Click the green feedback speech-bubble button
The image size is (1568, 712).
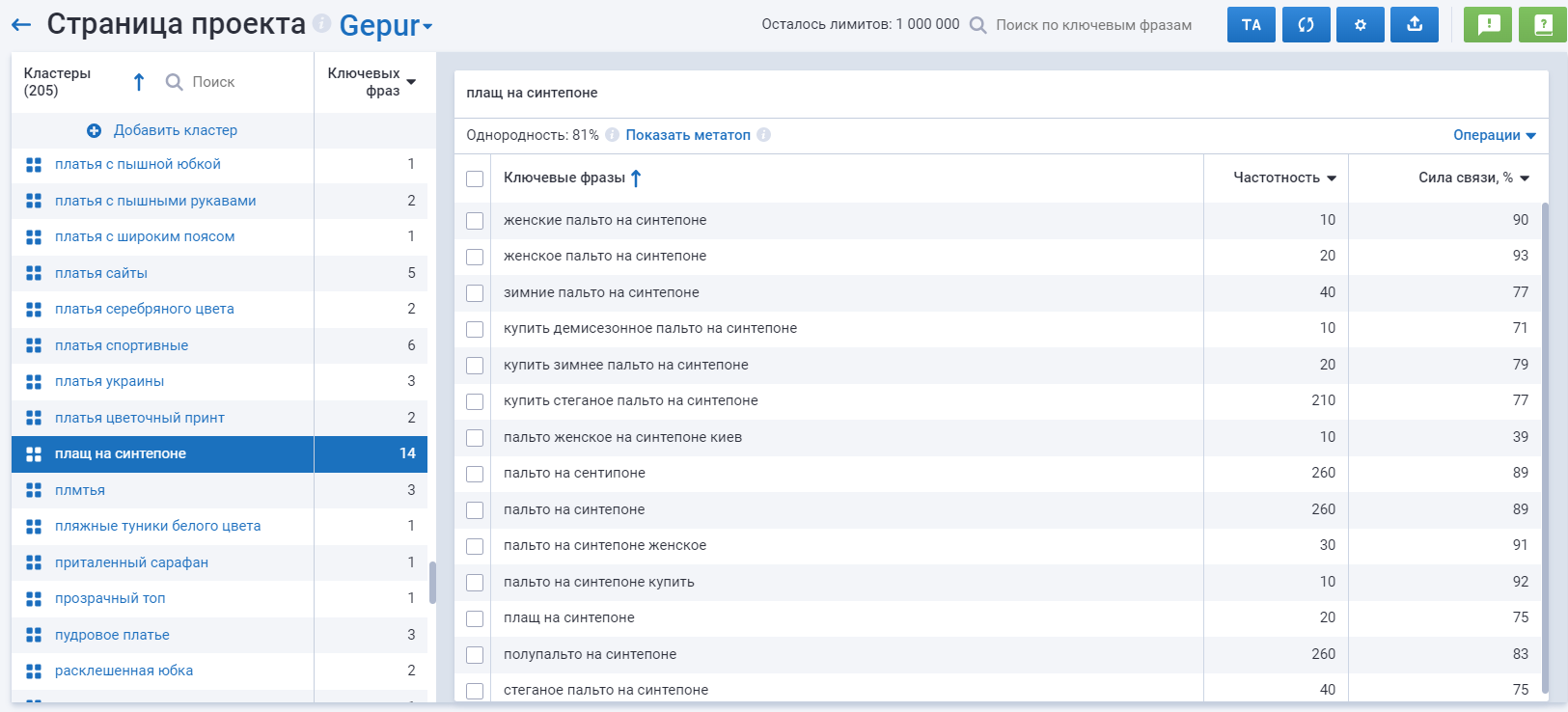pos(1487,25)
